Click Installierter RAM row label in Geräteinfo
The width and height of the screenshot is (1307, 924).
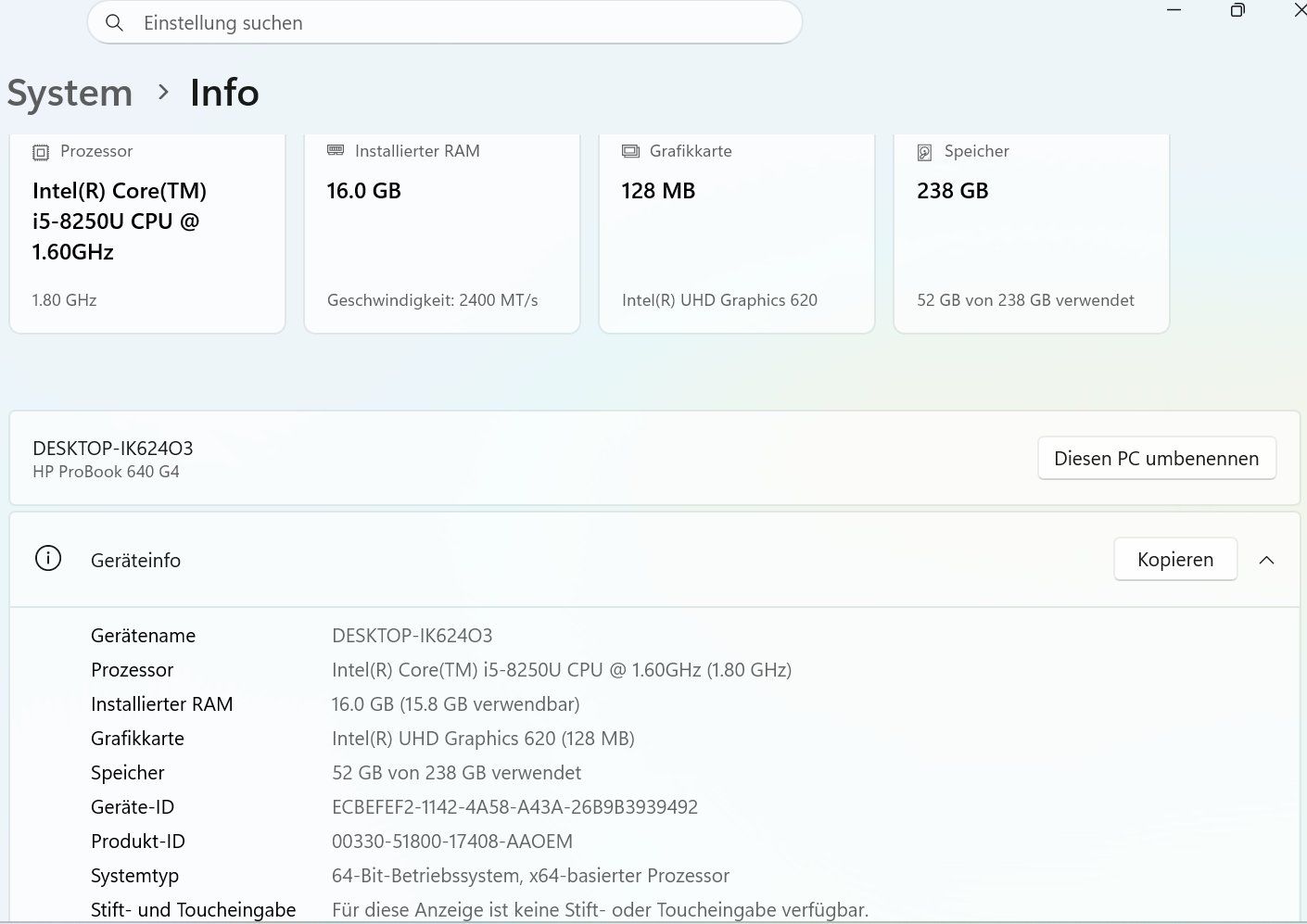[x=161, y=704]
